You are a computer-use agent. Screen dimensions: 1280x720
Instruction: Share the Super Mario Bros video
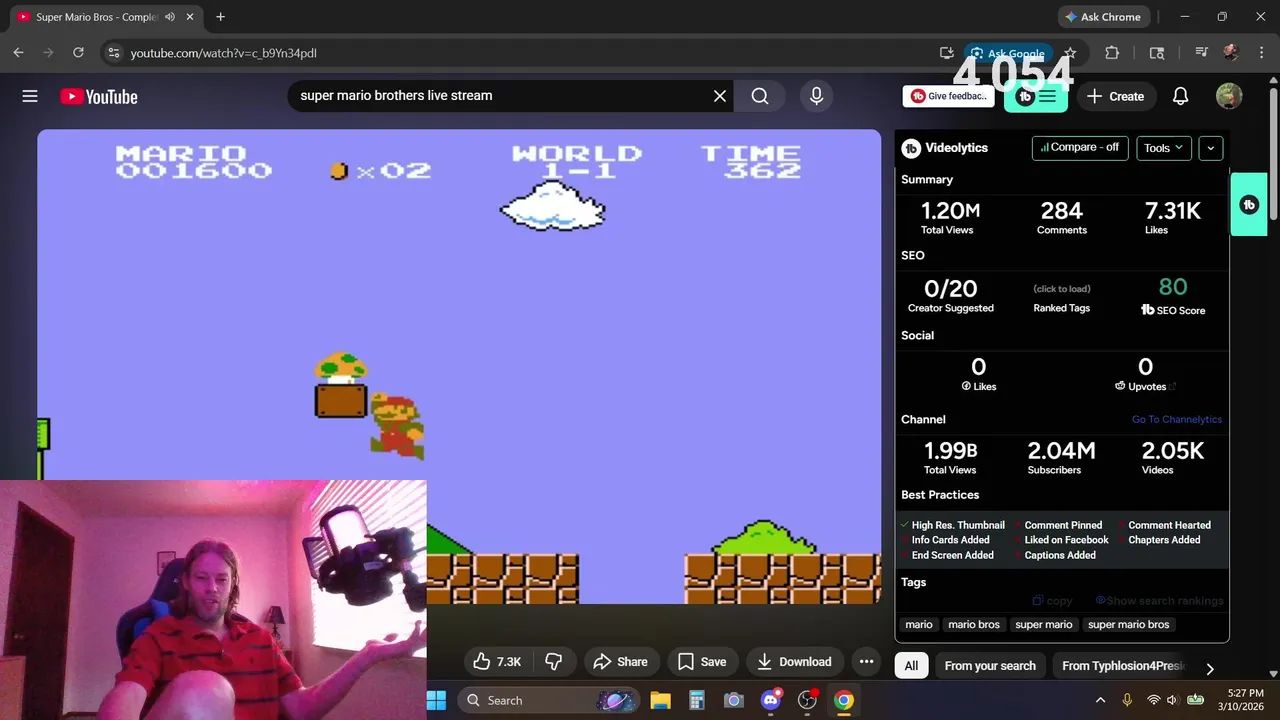point(620,662)
